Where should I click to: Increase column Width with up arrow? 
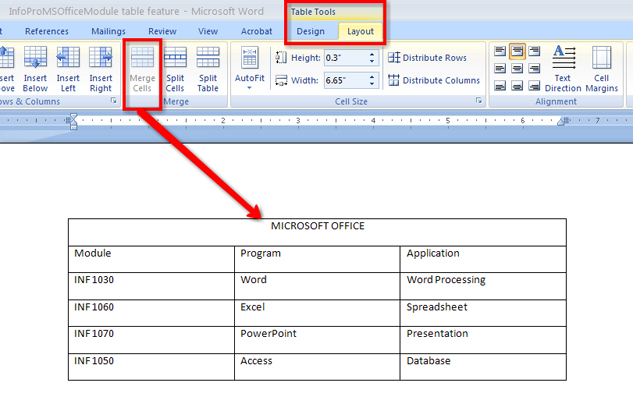(372, 77)
